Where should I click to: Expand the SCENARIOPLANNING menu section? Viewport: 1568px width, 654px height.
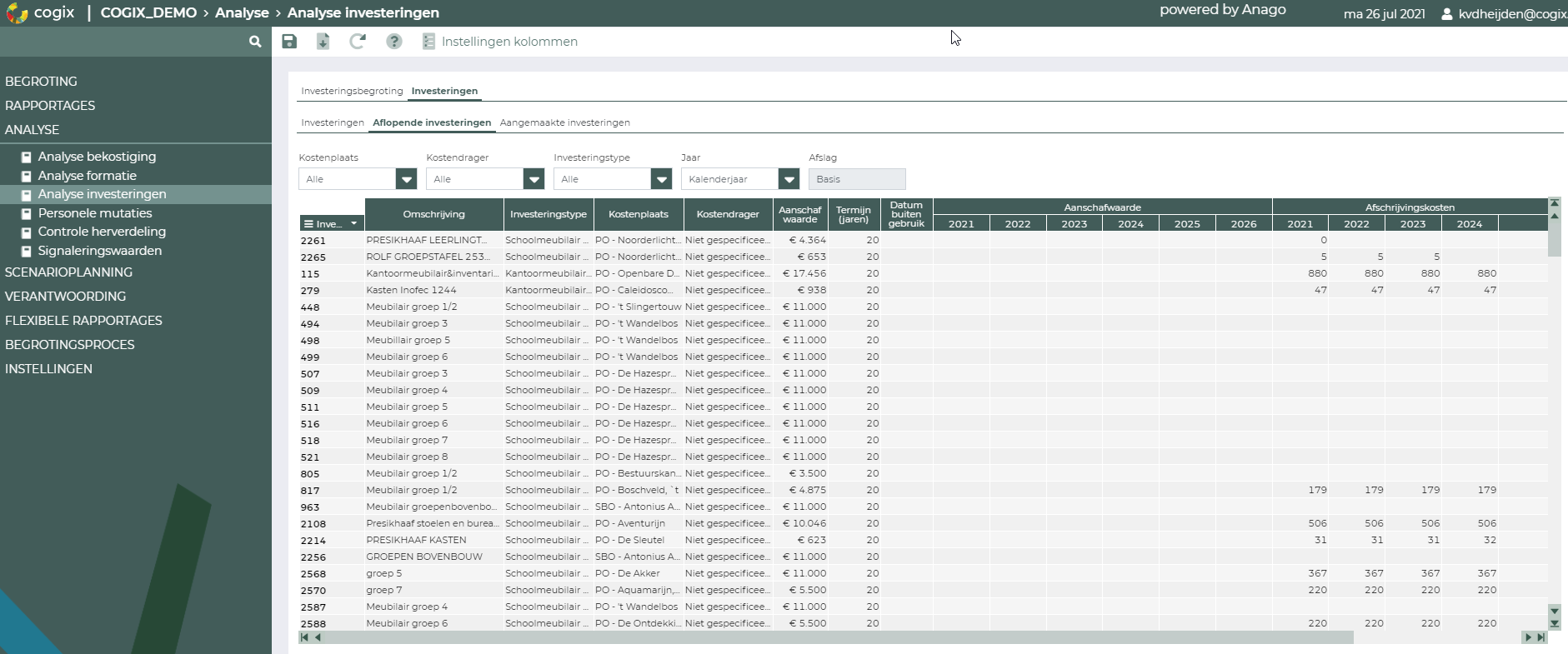(x=68, y=272)
